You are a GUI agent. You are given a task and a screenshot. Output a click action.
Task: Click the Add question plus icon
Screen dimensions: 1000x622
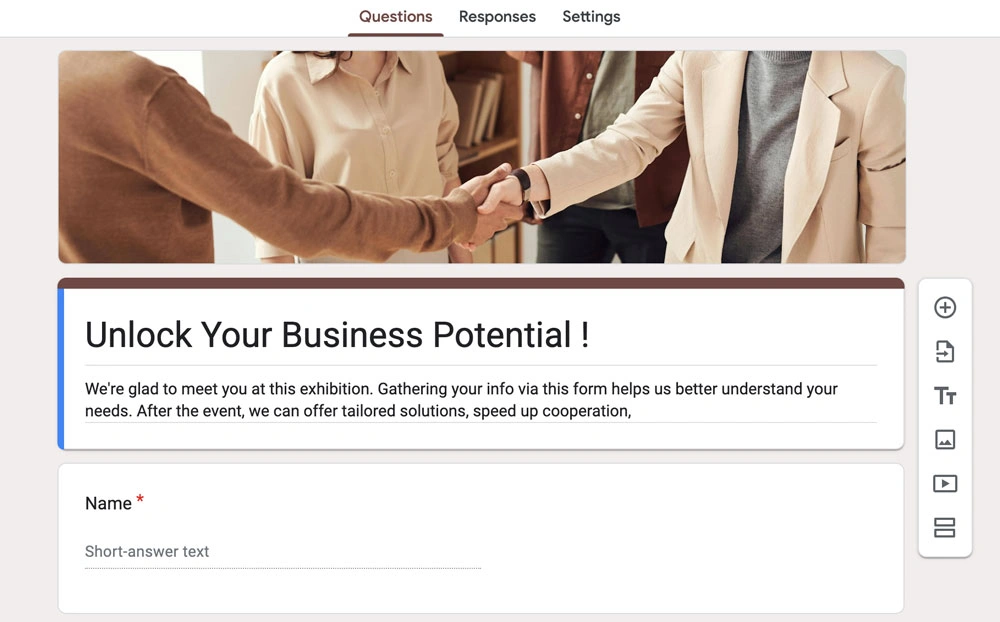945,308
